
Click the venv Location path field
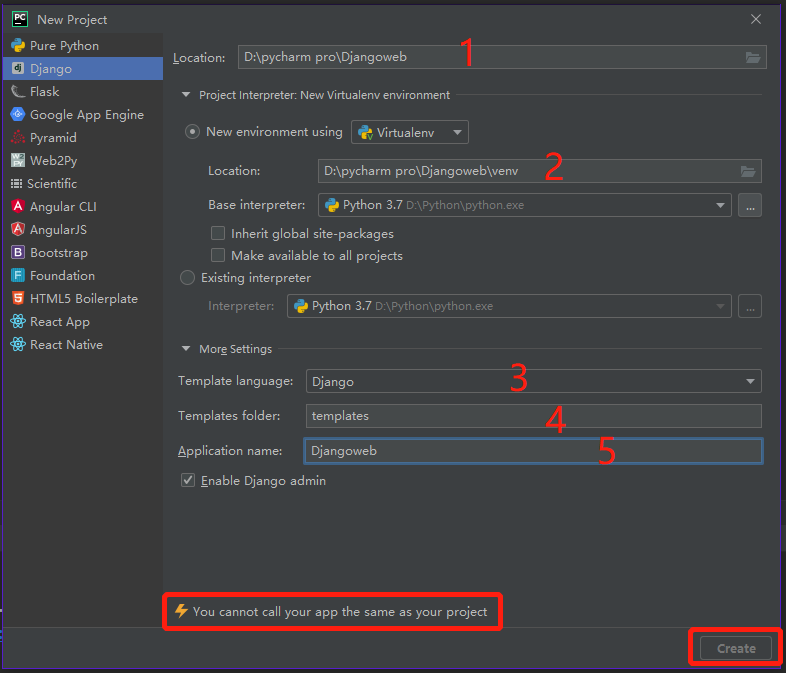[539, 171]
